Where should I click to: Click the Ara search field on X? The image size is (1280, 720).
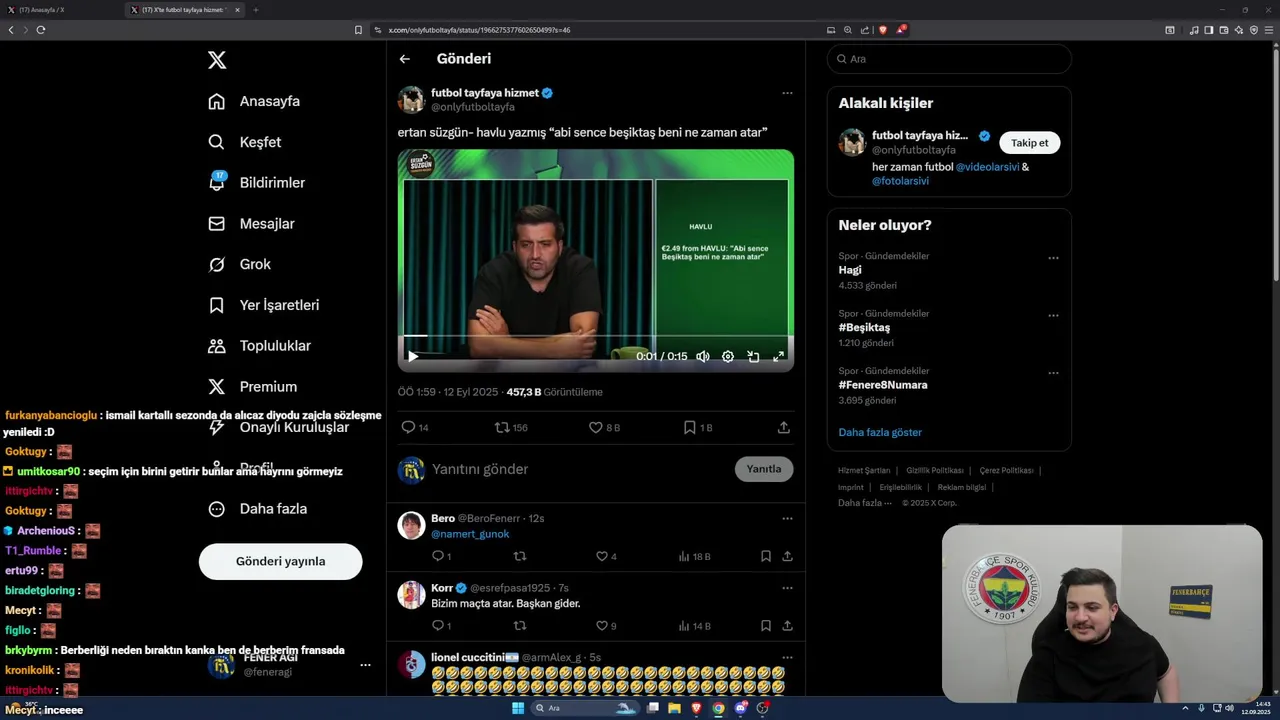click(x=949, y=59)
